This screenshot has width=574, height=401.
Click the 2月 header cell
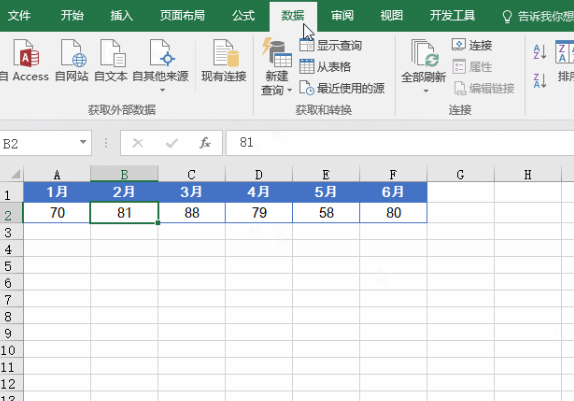point(124,192)
